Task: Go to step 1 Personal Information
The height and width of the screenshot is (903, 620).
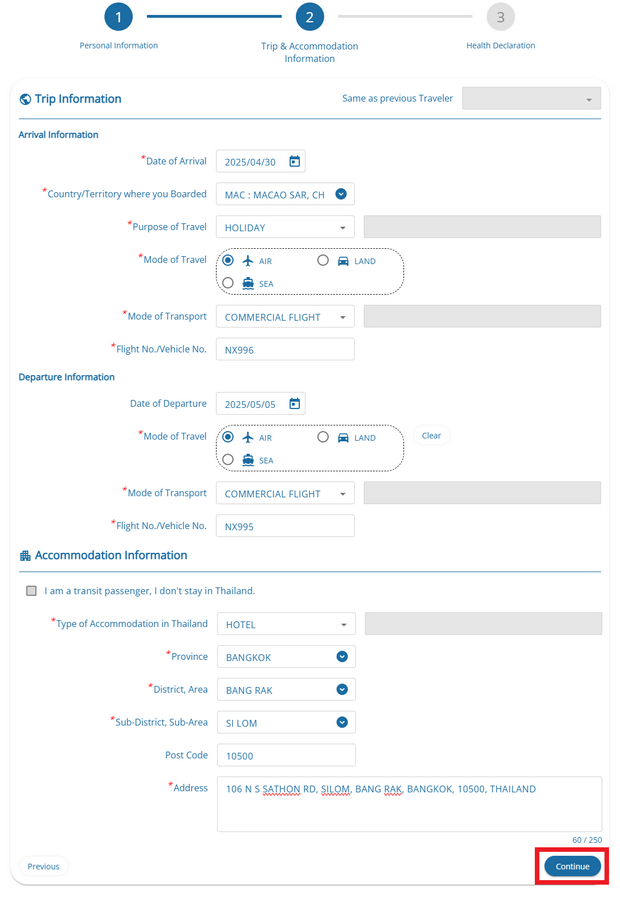Action: click(x=118, y=17)
